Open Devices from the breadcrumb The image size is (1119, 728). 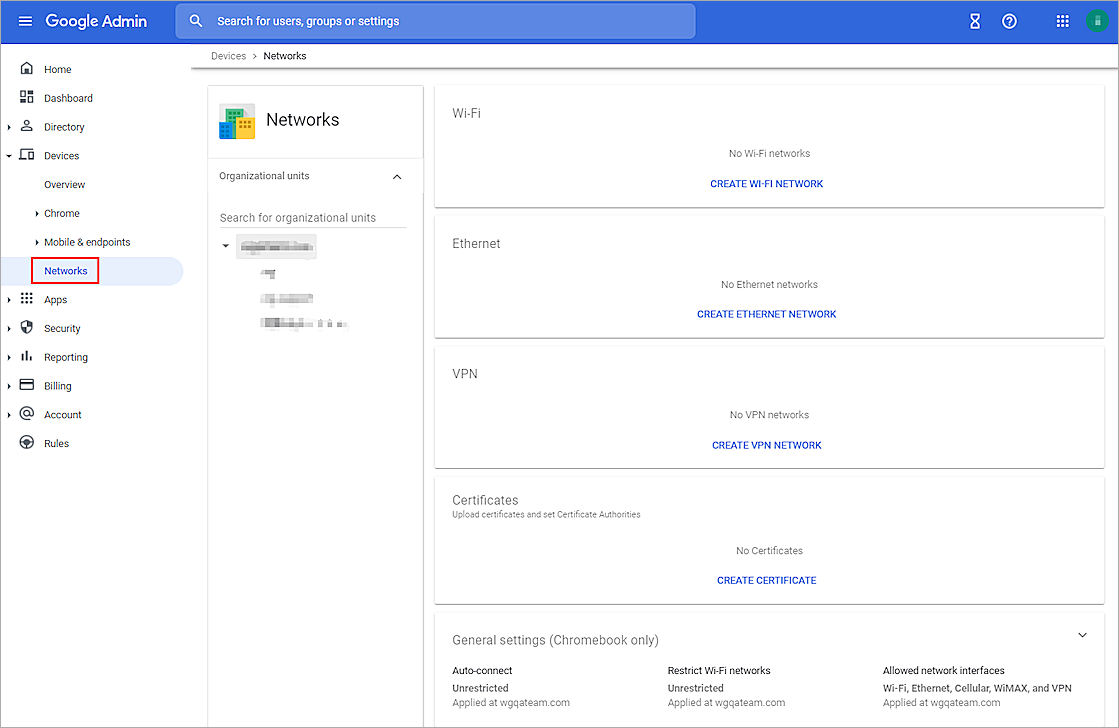(228, 55)
